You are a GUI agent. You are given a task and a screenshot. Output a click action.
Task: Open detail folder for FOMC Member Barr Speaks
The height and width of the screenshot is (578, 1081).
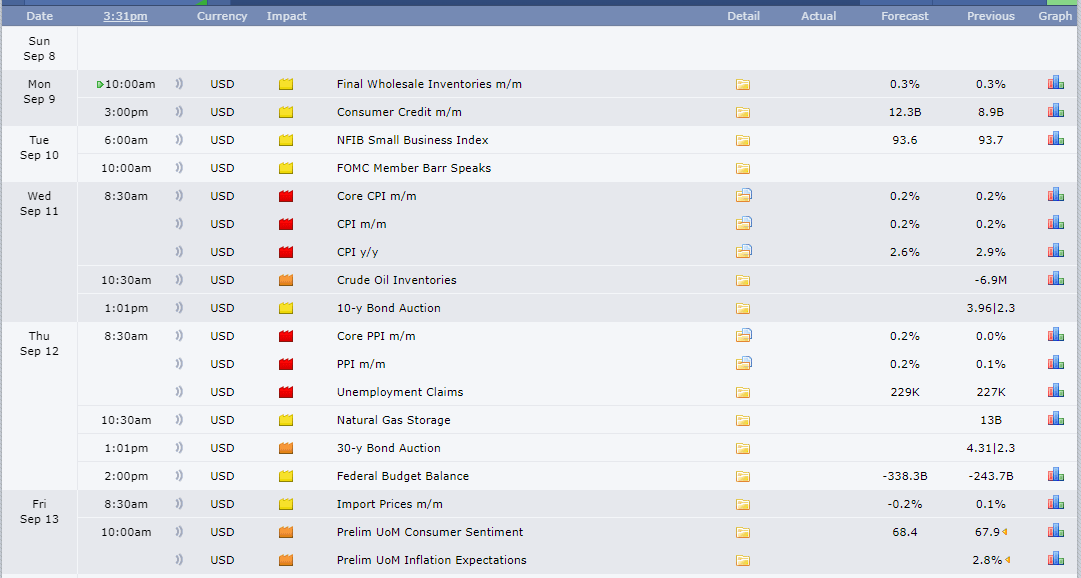(742, 168)
